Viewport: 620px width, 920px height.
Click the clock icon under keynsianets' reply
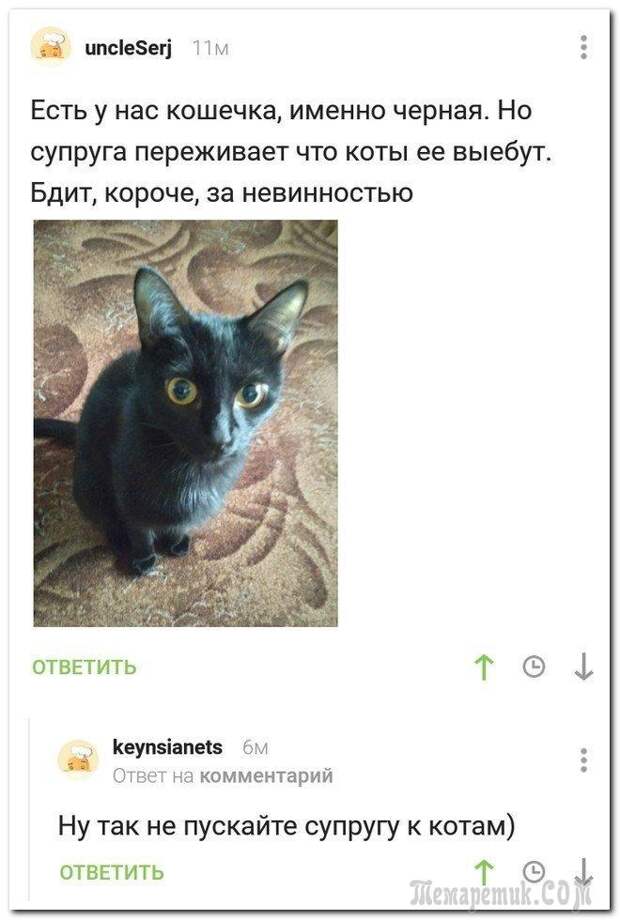tap(534, 871)
